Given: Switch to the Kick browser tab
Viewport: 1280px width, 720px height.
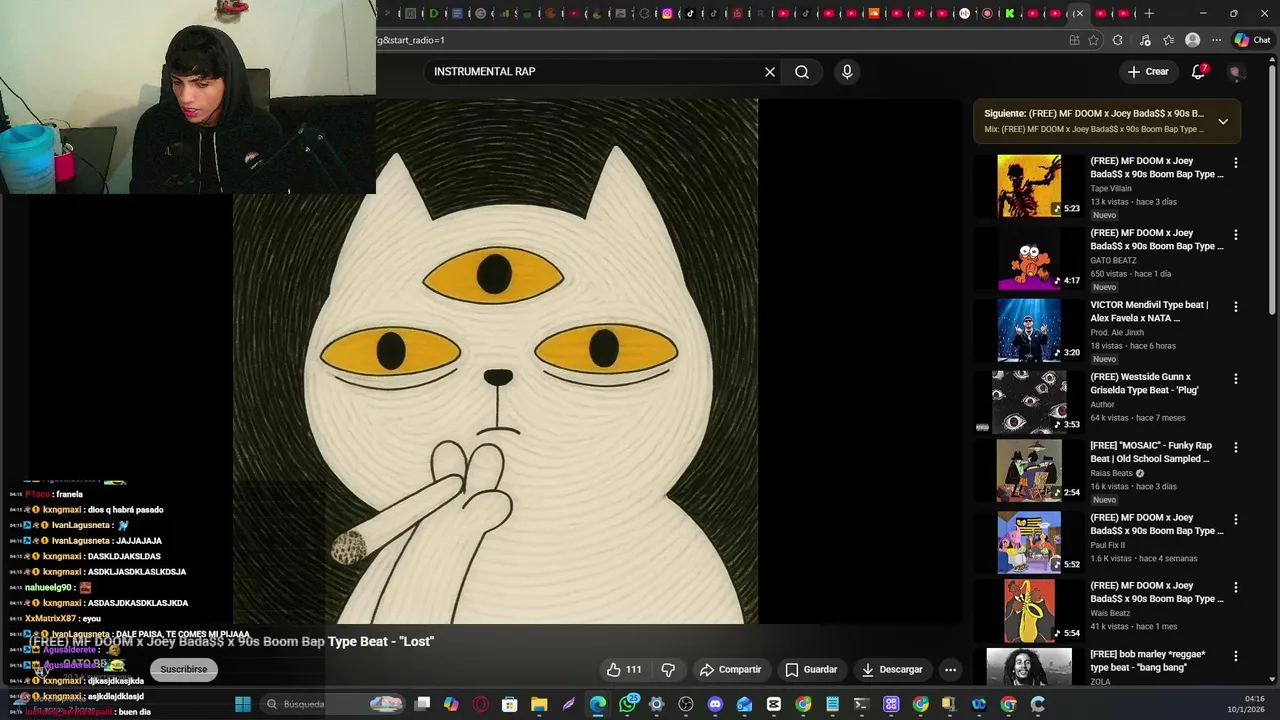Looking at the screenshot, I should [x=1010, y=13].
